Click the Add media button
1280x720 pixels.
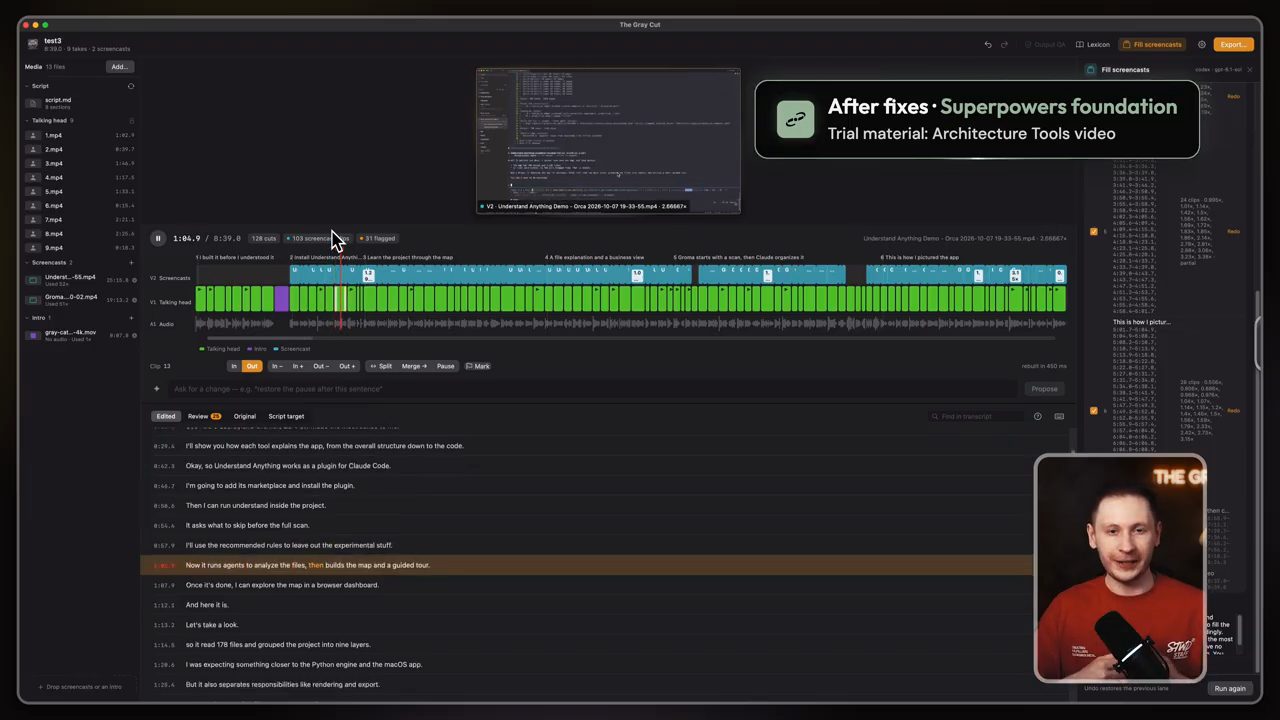click(x=119, y=67)
